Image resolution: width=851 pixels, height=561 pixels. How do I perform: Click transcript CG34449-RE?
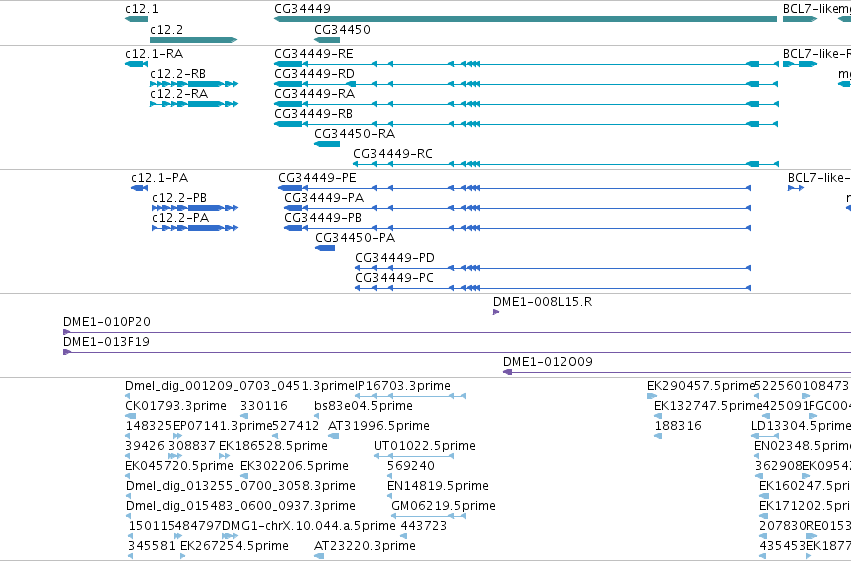pos(526,64)
